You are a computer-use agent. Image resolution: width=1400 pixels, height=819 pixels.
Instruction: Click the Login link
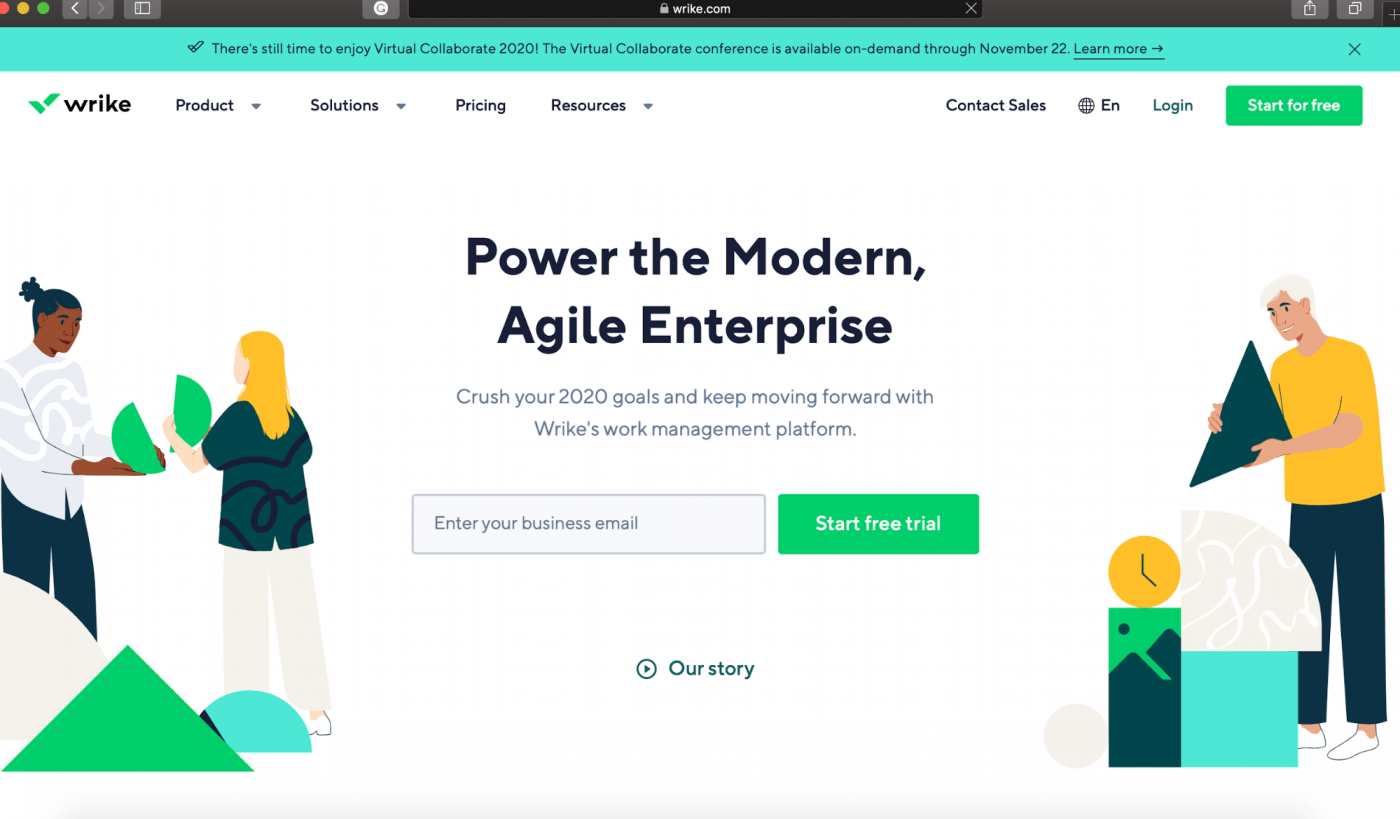(x=1172, y=105)
